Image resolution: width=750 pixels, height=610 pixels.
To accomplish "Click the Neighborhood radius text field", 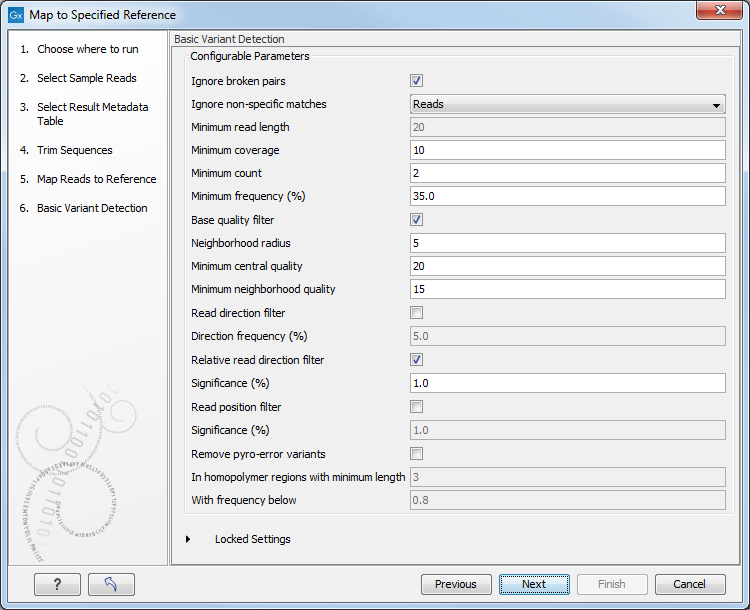I will point(567,243).
